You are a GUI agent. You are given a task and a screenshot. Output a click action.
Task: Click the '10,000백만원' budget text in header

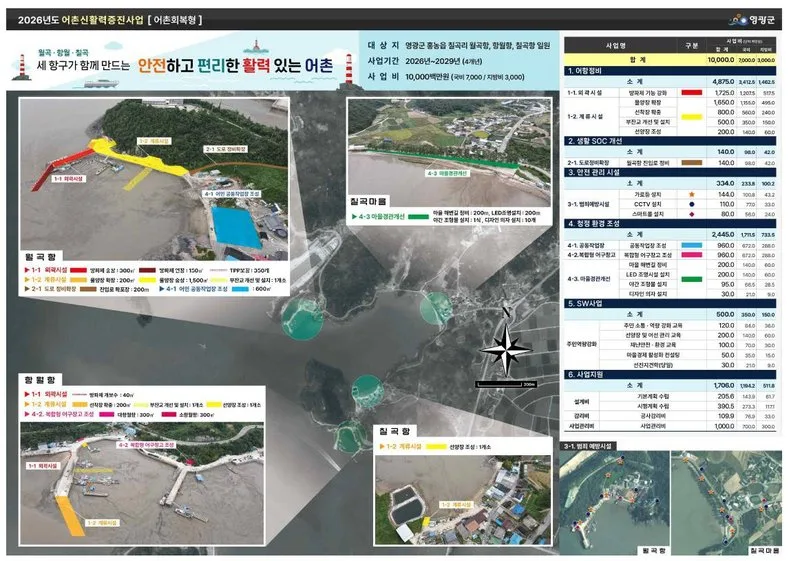tap(428, 77)
